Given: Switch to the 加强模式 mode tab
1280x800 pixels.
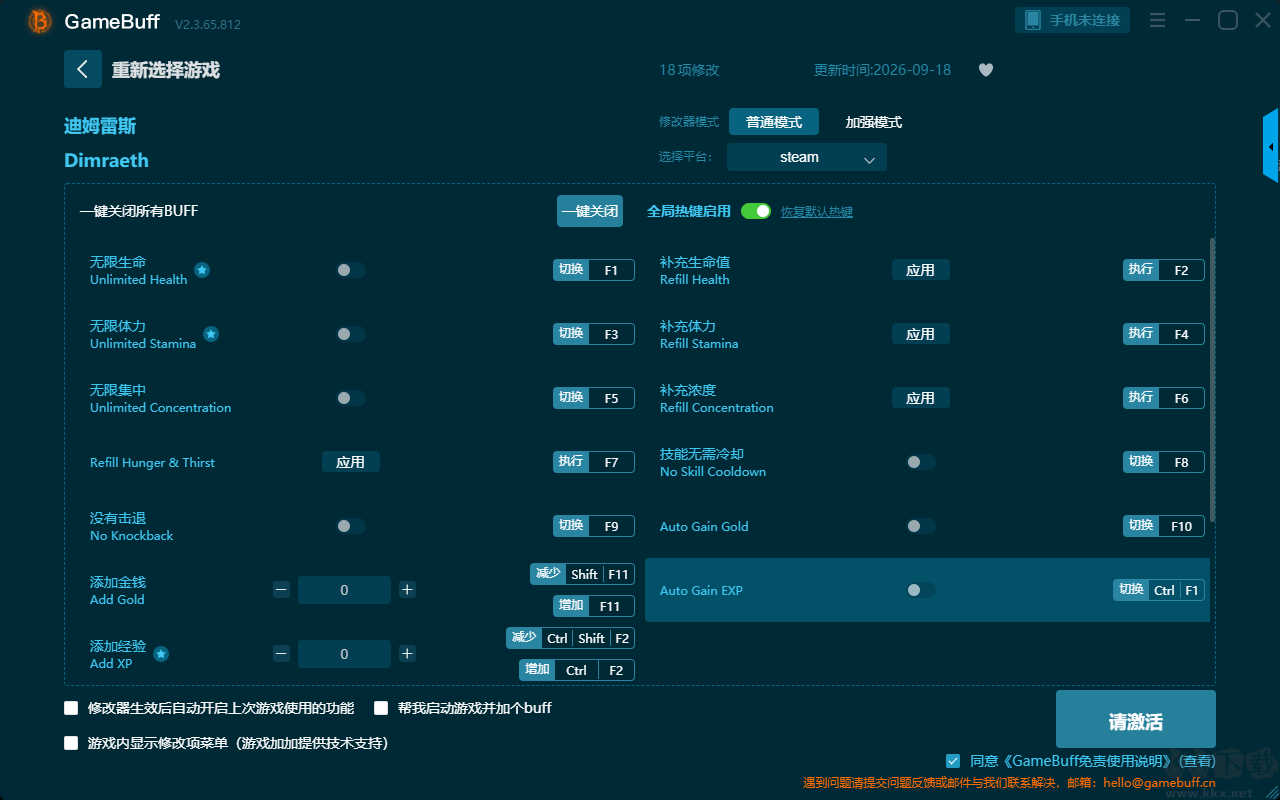Looking at the screenshot, I should 874,122.
